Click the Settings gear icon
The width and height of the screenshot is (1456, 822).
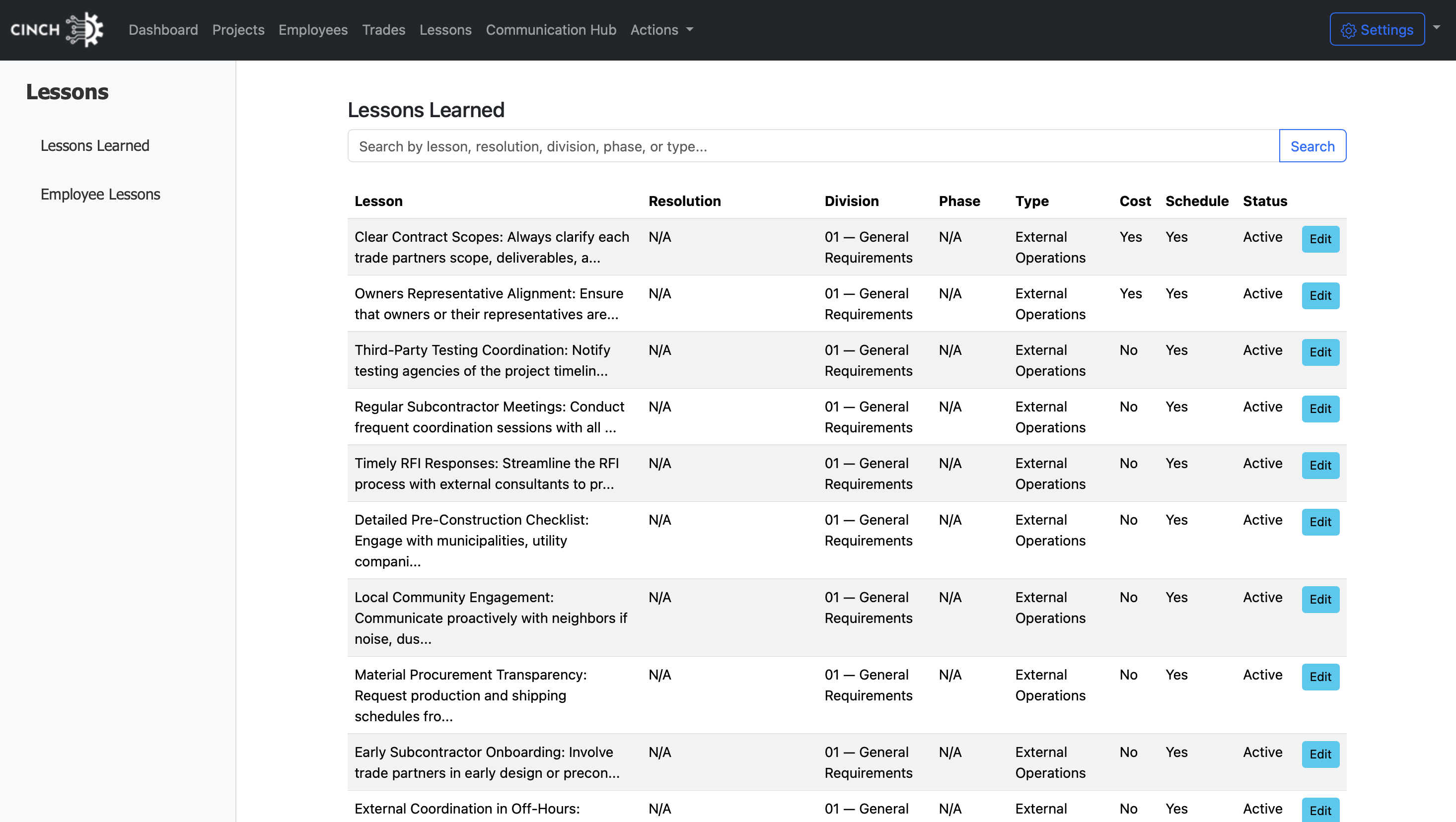1349,30
